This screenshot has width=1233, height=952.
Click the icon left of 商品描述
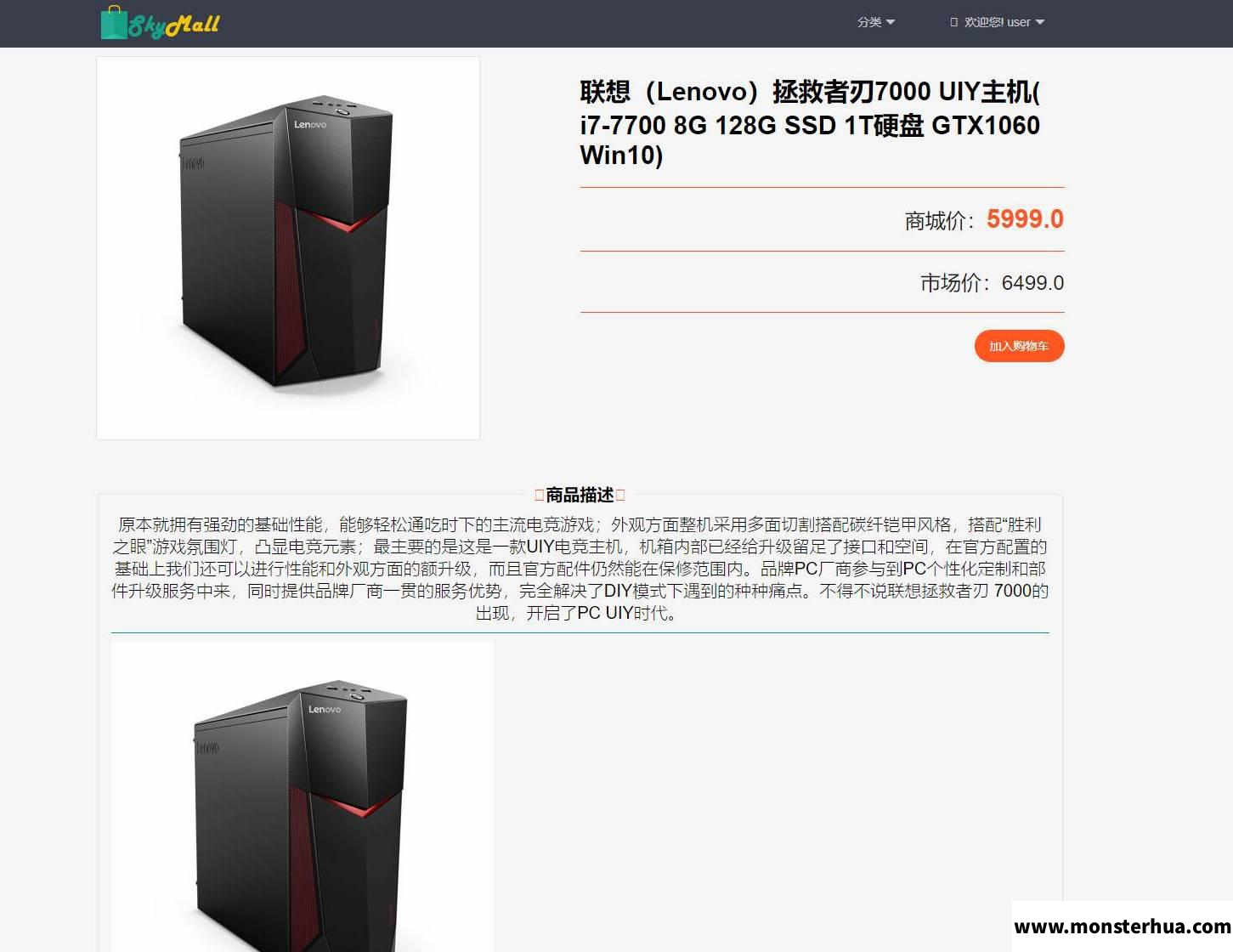539,495
